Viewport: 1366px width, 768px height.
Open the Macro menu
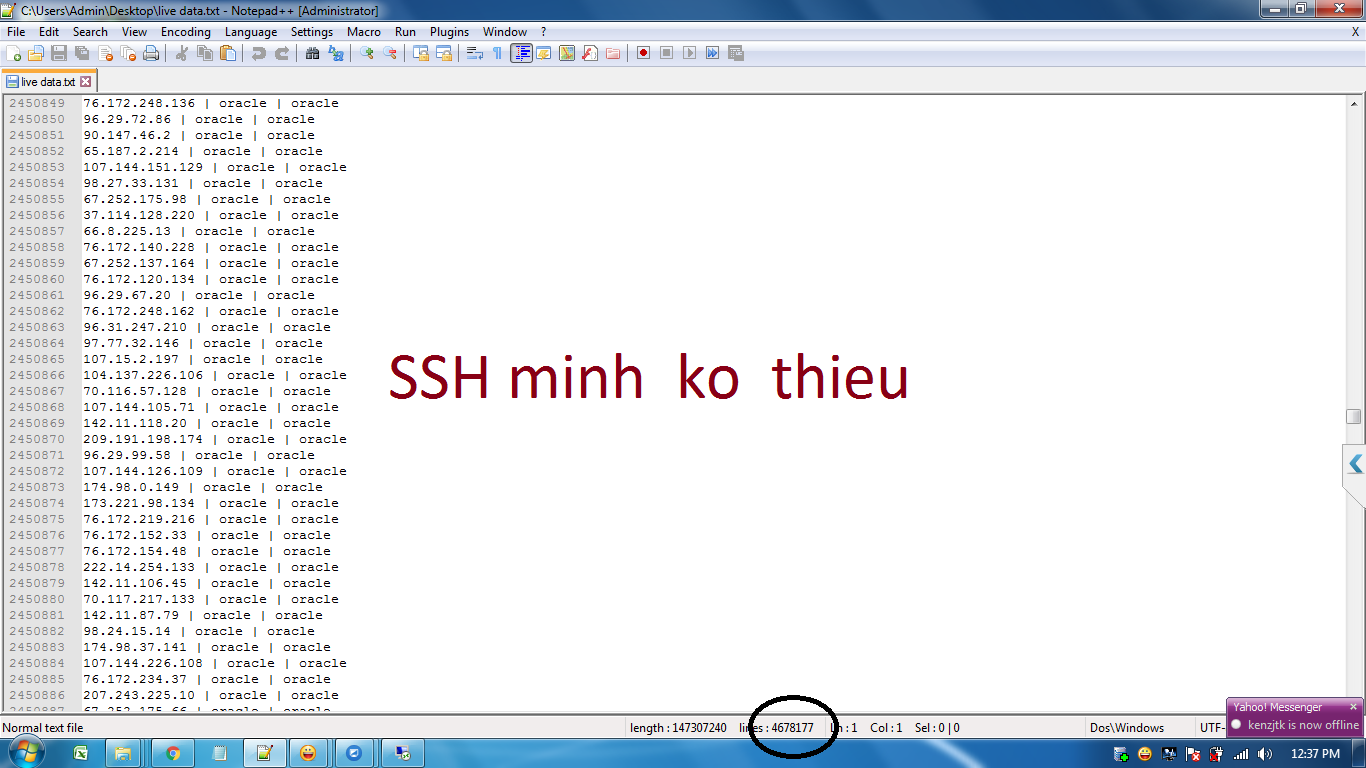[364, 32]
